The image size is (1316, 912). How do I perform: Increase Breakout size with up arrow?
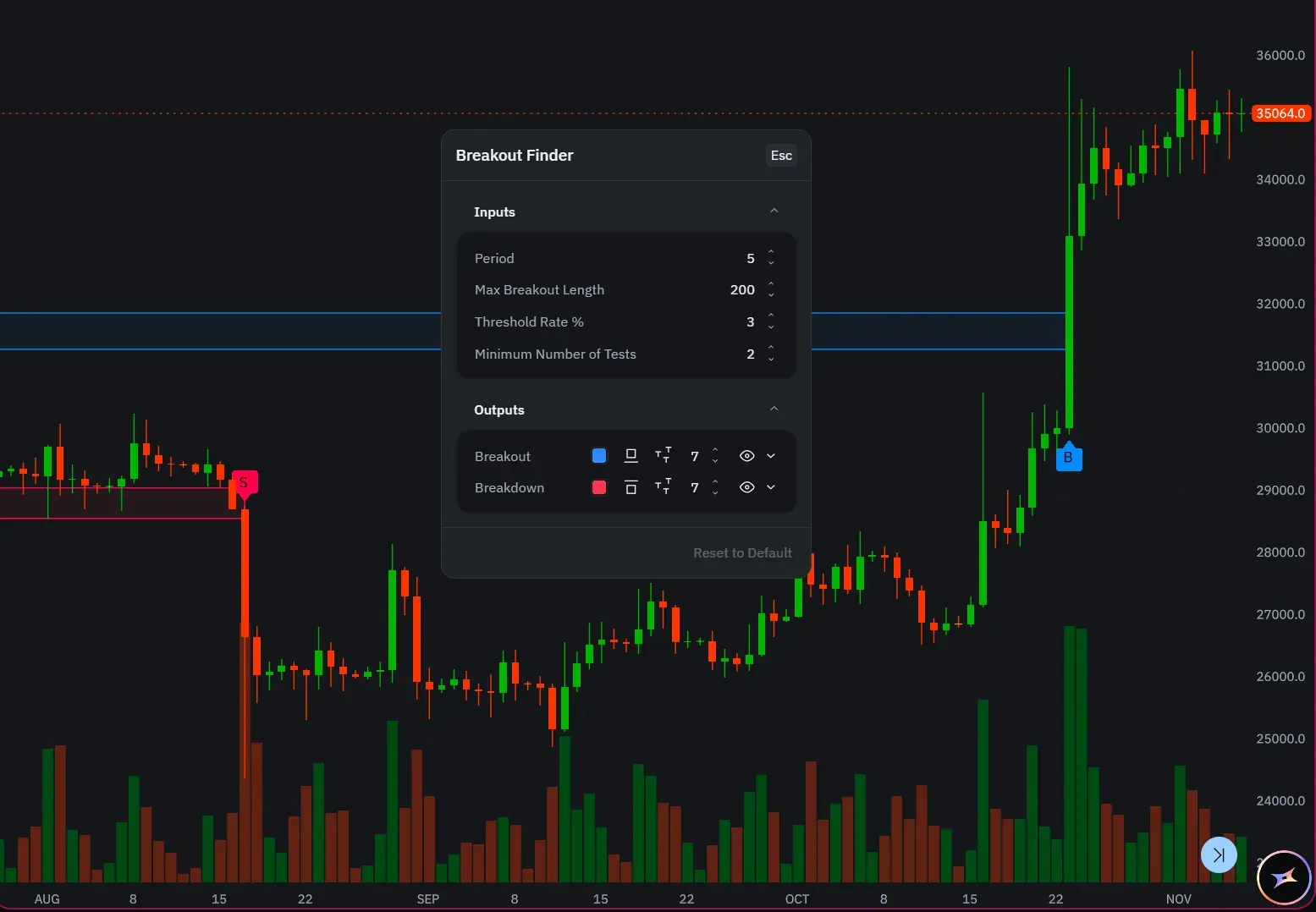[x=715, y=451]
